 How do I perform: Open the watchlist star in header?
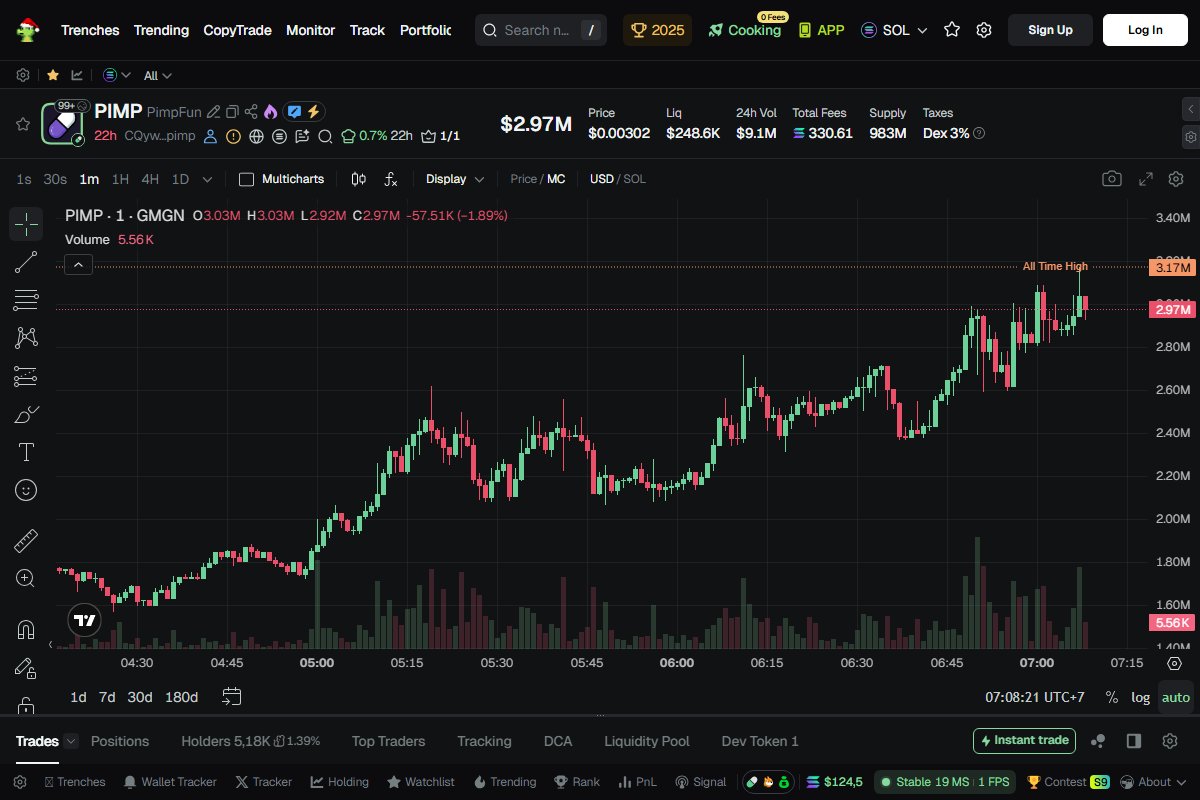coord(952,30)
